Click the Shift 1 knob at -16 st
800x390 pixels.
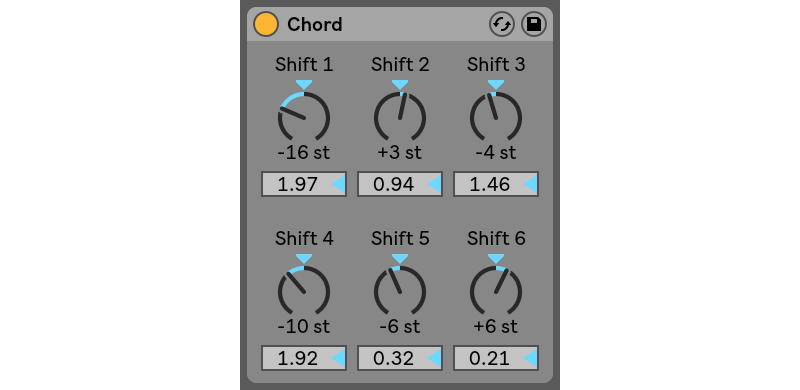(304, 116)
